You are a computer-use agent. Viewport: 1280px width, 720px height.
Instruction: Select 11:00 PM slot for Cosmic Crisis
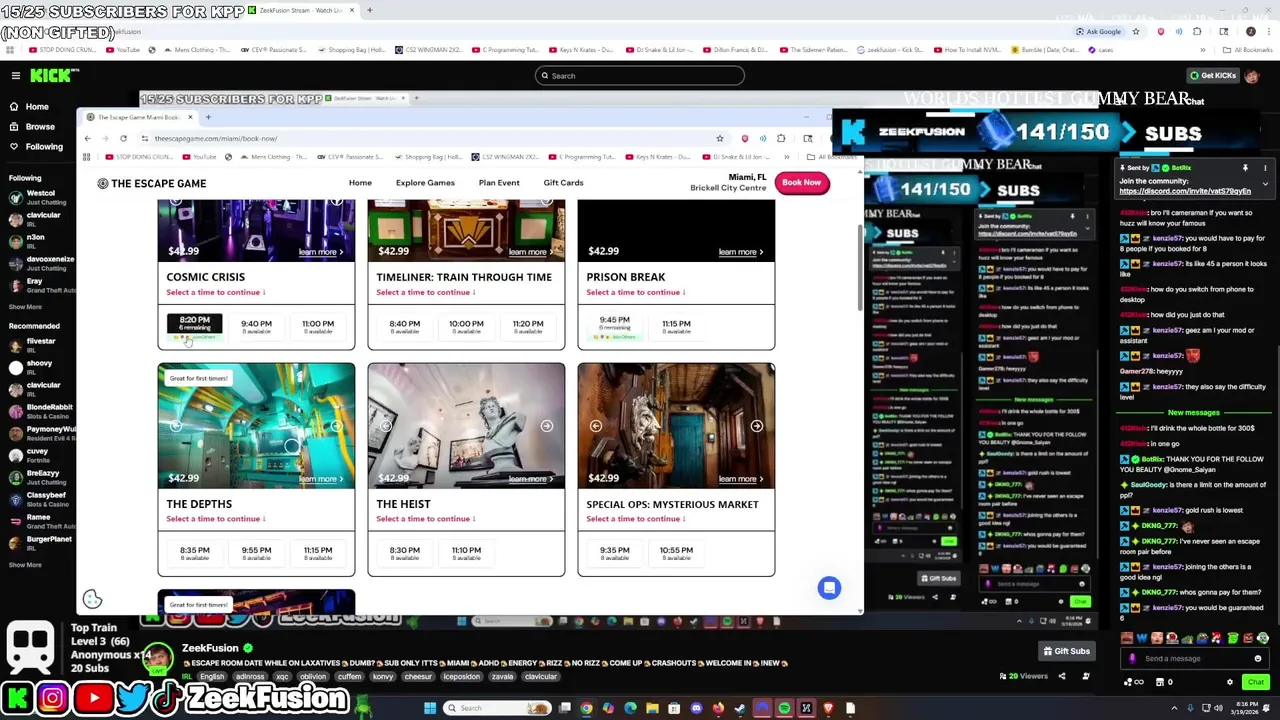318,327
